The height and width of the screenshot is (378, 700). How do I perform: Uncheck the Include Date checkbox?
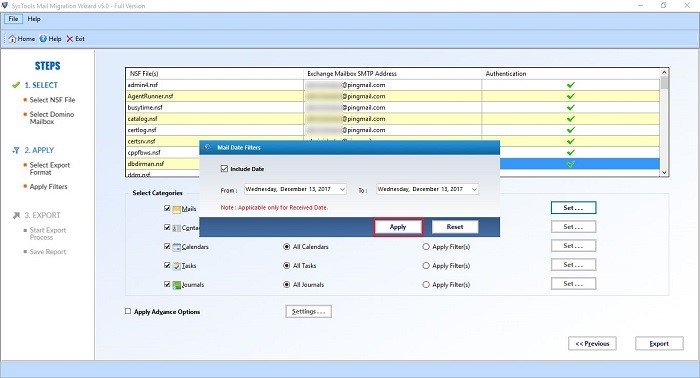click(224, 169)
